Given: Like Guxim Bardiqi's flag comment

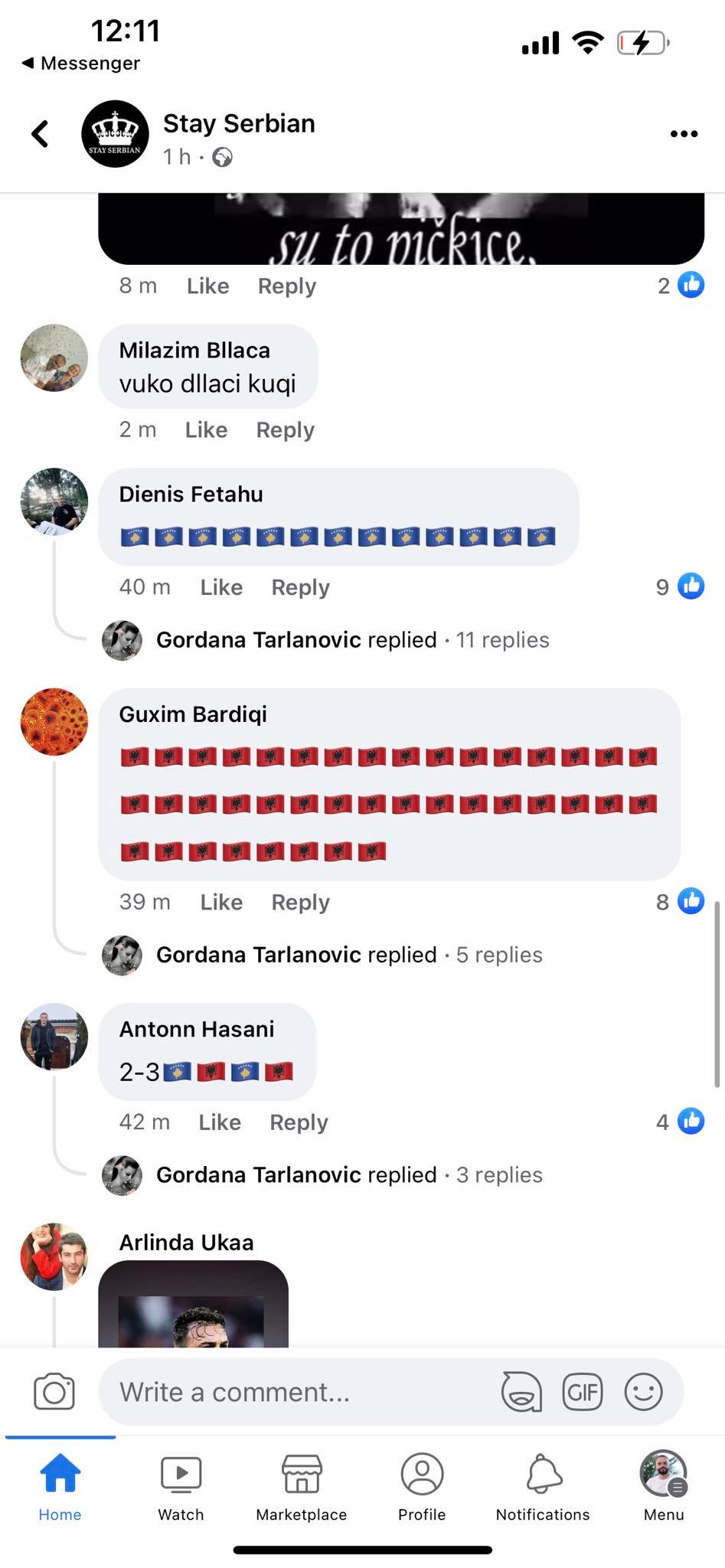Looking at the screenshot, I should tap(221, 903).
